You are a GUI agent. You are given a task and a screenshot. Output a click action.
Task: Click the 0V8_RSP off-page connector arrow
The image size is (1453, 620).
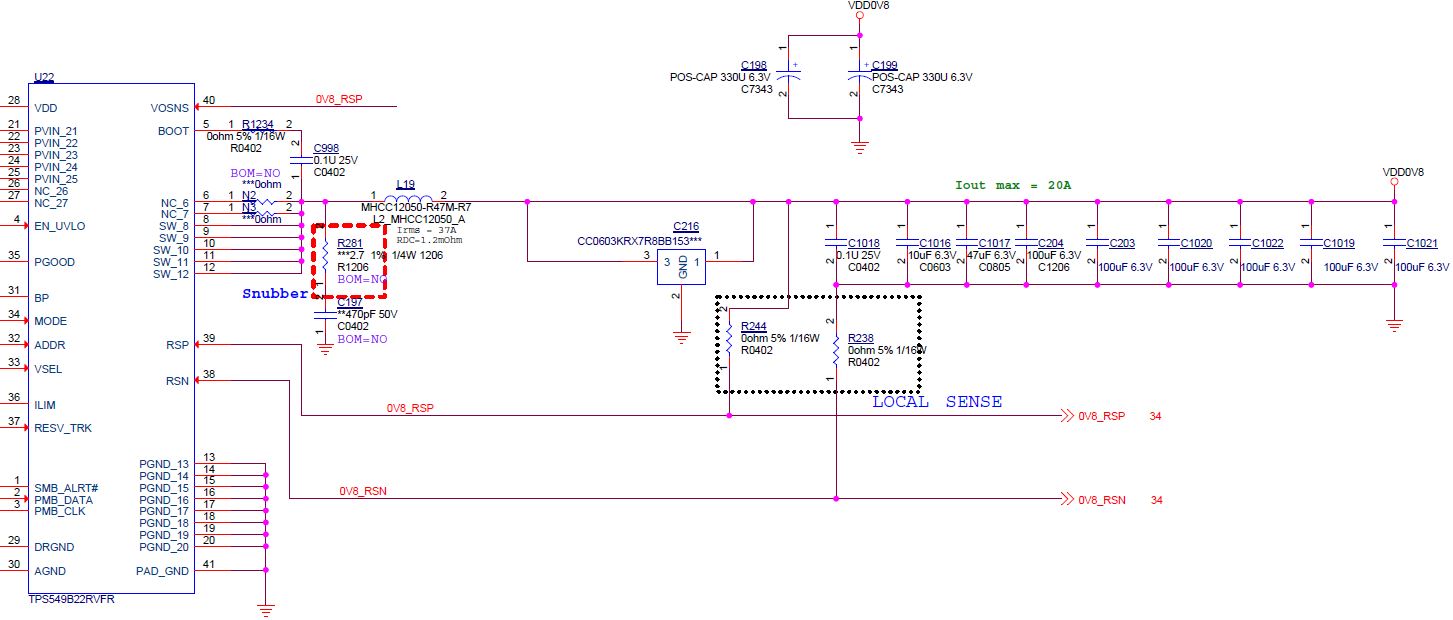point(1066,415)
